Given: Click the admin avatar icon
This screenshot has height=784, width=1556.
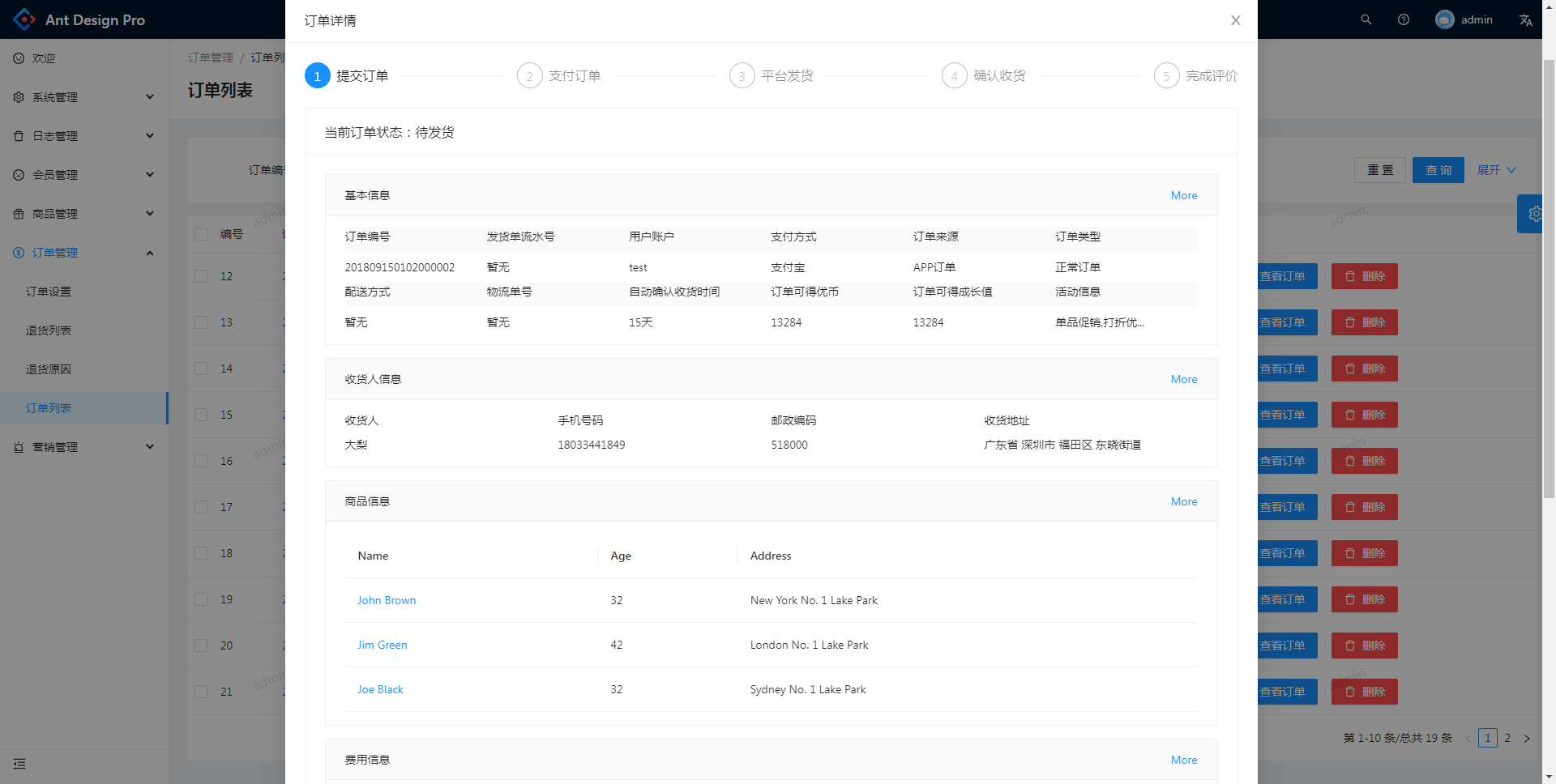Looking at the screenshot, I should (x=1444, y=19).
